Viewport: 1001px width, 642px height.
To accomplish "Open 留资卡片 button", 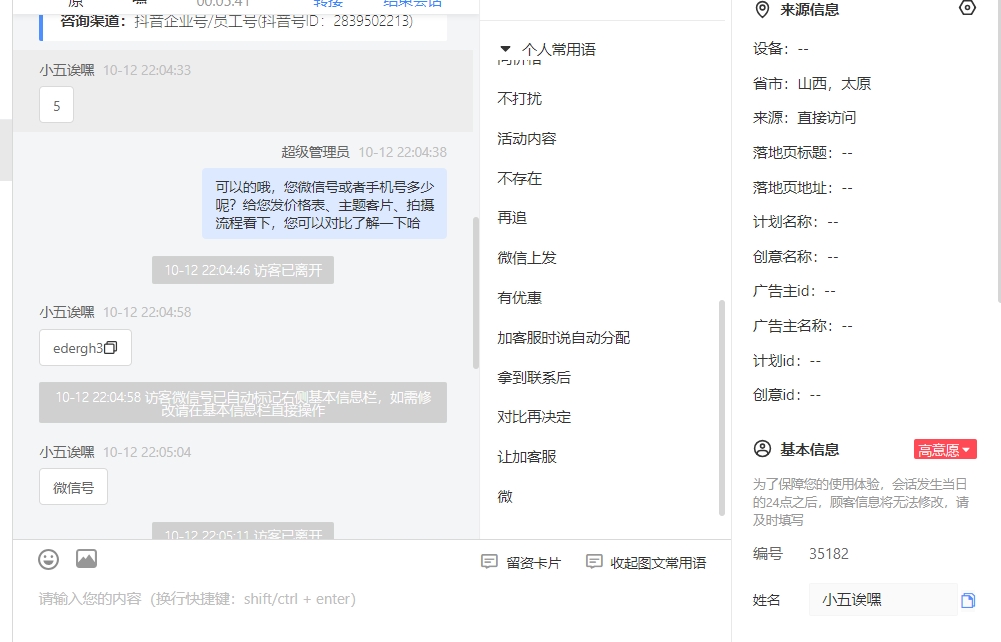I will [x=521, y=562].
